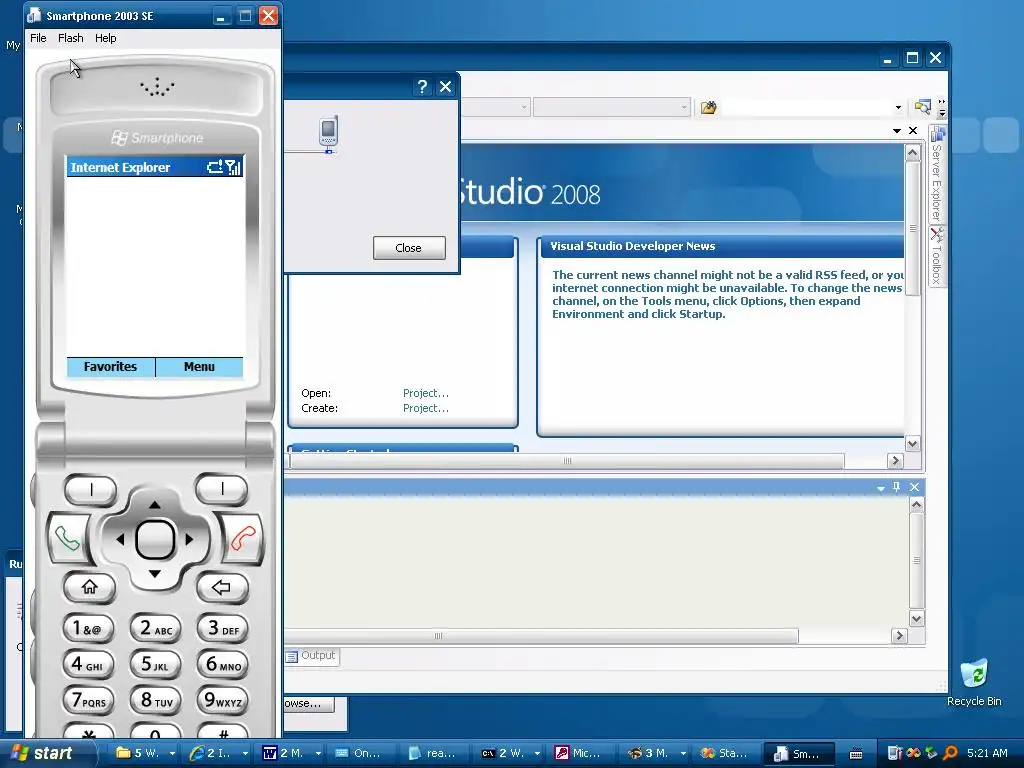1024x768 pixels.
Task: Open dropdown next to toolbar search field
Action: 898,107
